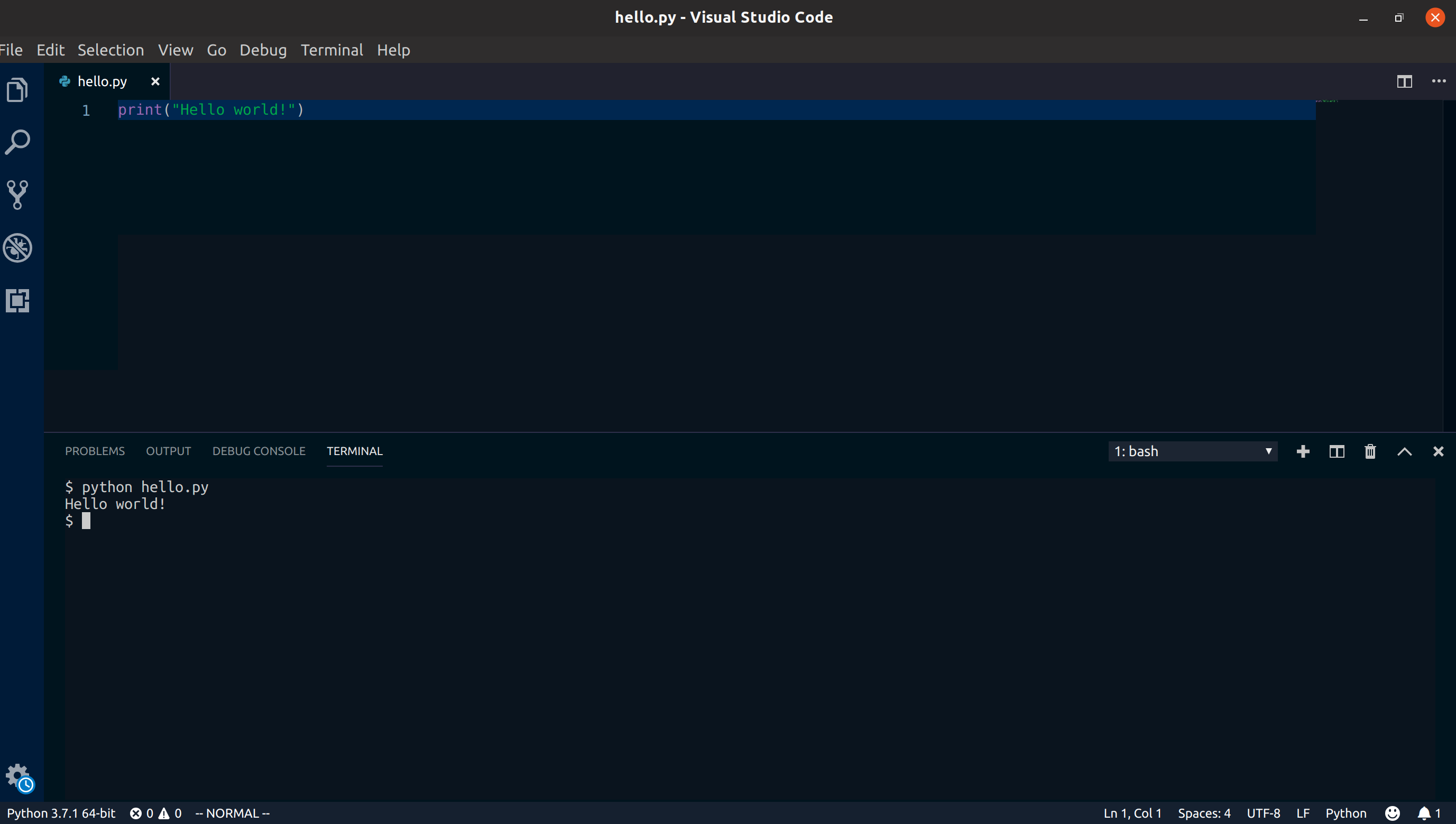This screenshot has width=1456, height=824.
Task: Click the Python file icon on hello.py tab
Action: click(64, 81)
